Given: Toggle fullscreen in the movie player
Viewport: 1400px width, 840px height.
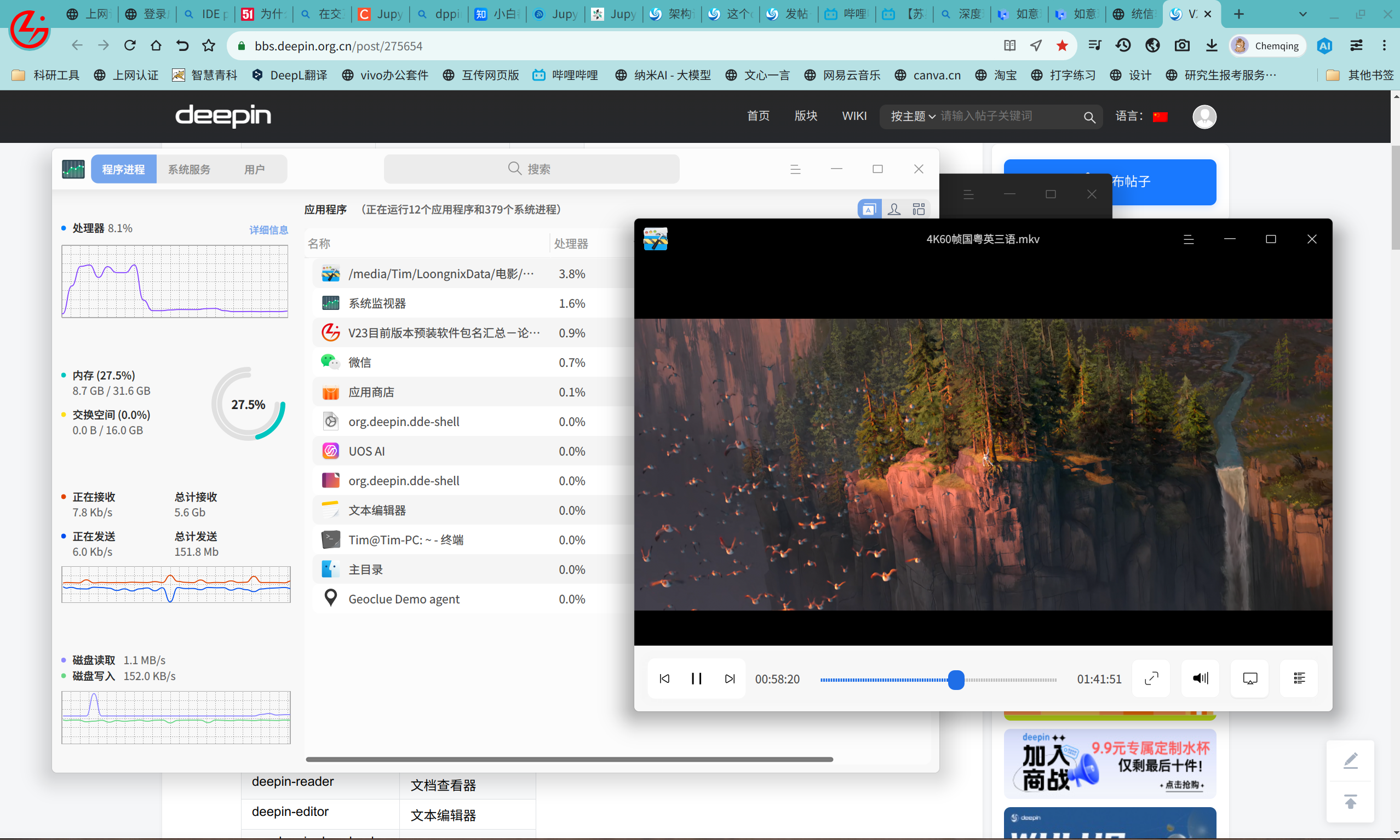Looking at the screenshot, I should [1151, 678].
